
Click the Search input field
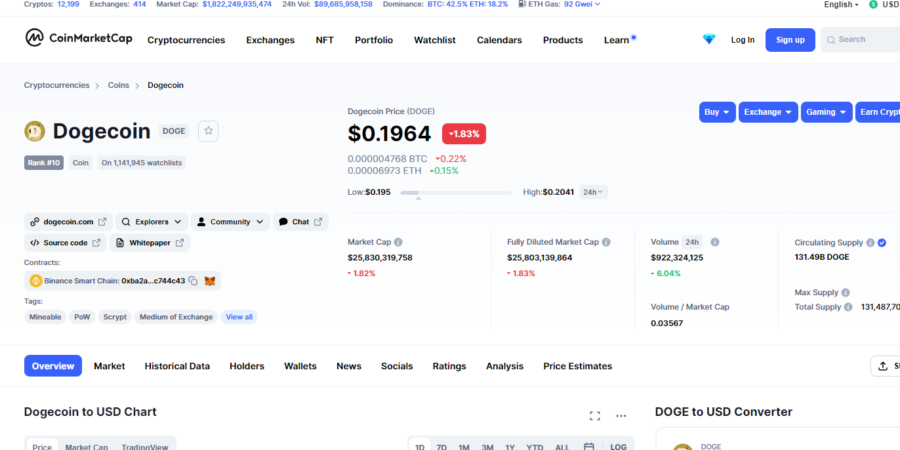pyautogui.click(x=860, y=40)
